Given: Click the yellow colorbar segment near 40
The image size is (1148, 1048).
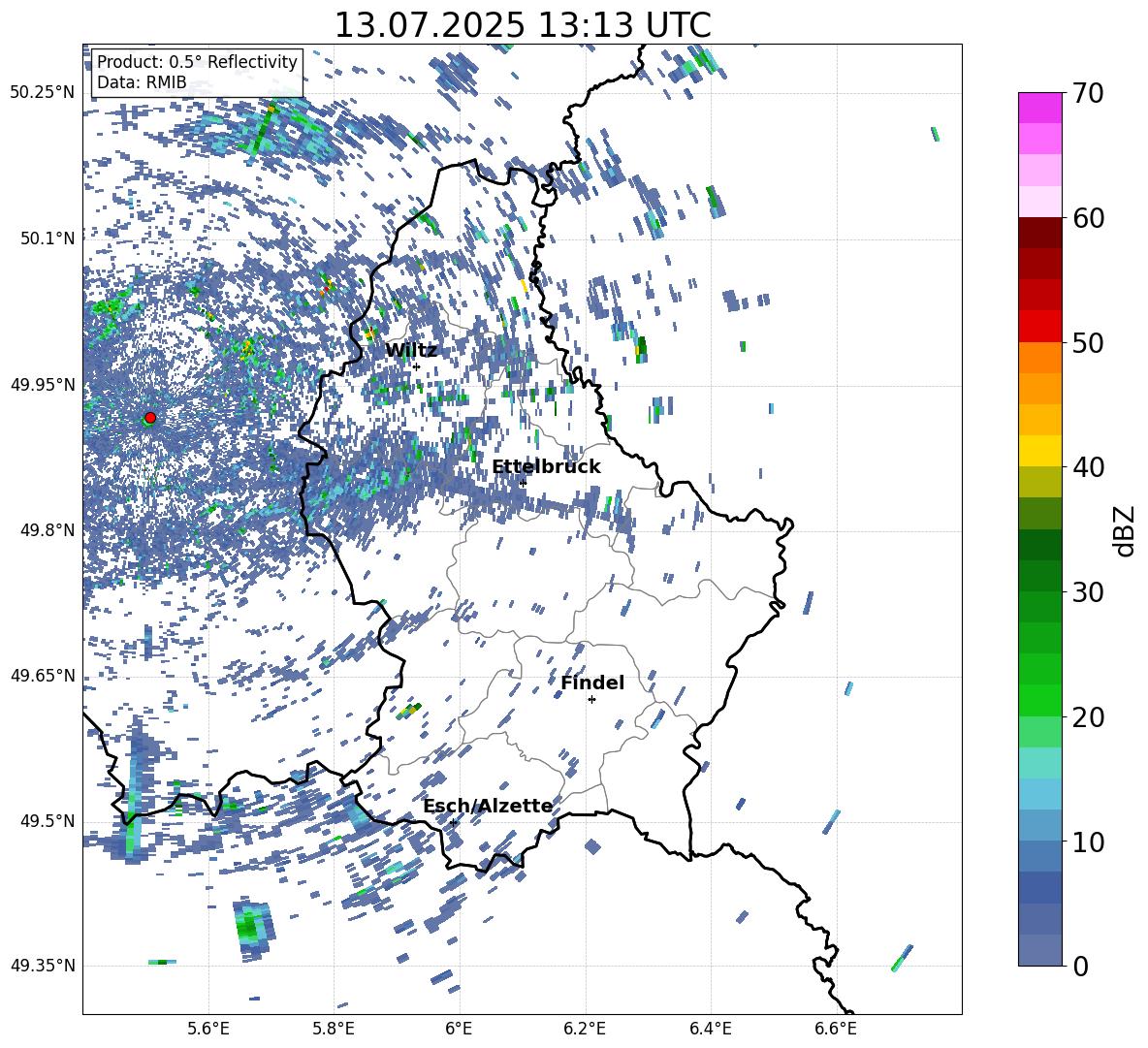Looking at the screenshot, I should coord(1039,451).
